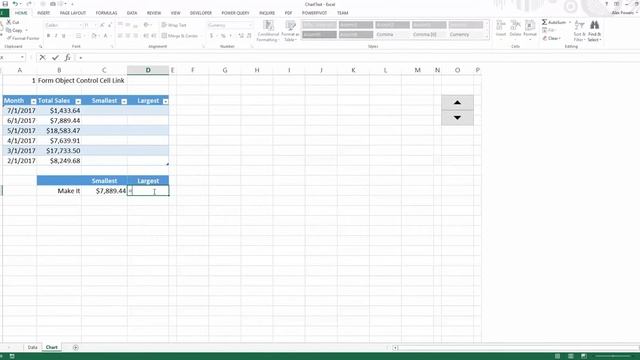Select the Comma cell style
The width and height of the screenshot is (640, 360).
[392, 35]
